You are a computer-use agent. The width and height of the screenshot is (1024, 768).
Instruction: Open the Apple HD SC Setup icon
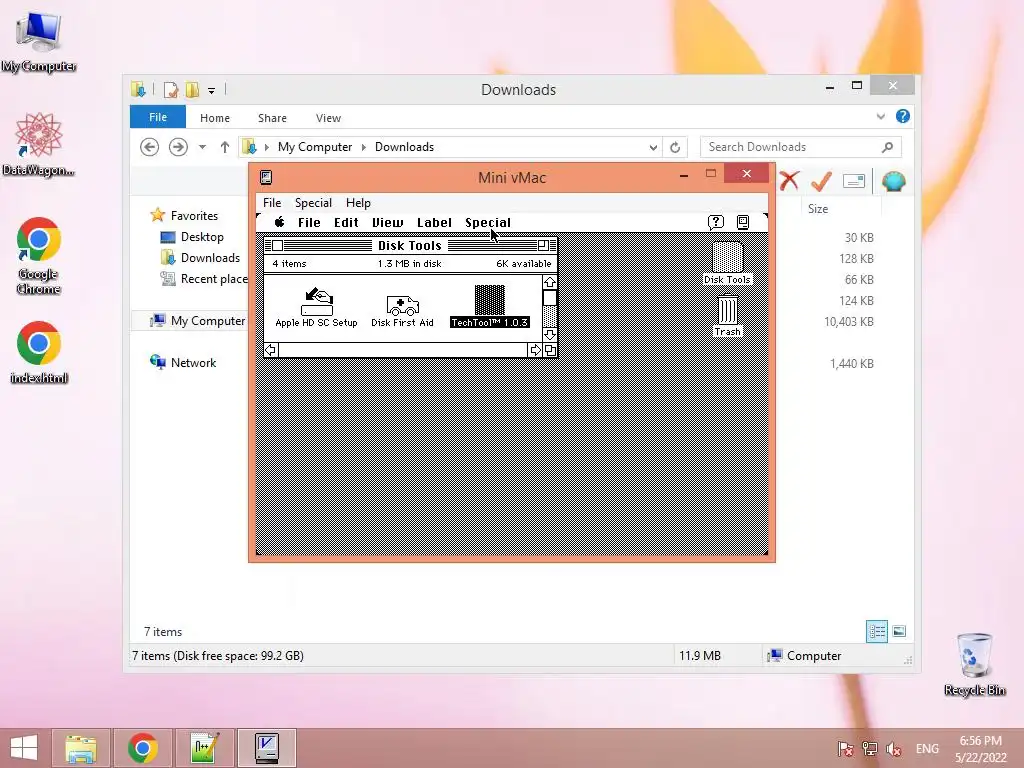coord(317,302)
